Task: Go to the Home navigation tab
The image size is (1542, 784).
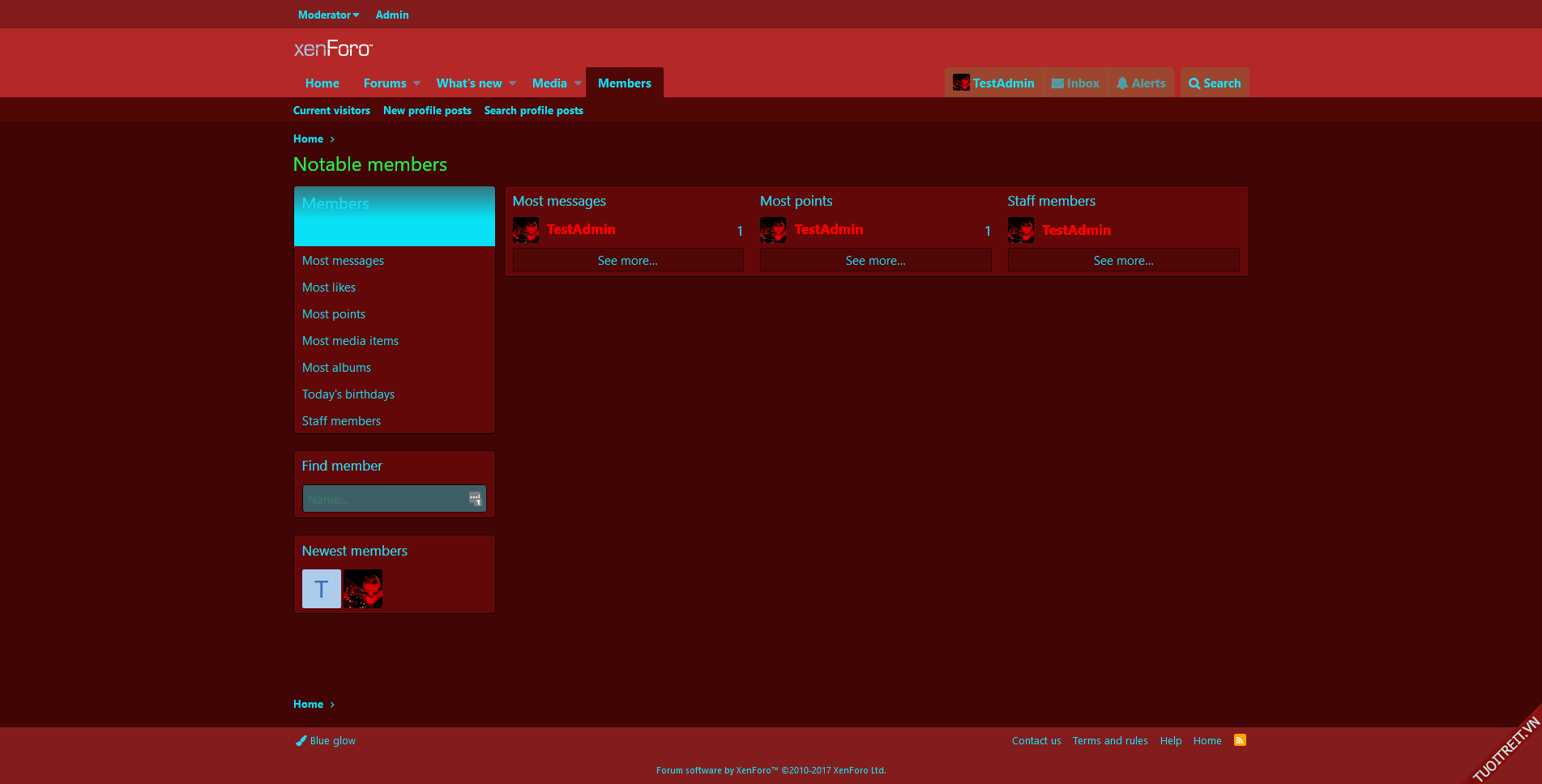Action: pos(322,83)
